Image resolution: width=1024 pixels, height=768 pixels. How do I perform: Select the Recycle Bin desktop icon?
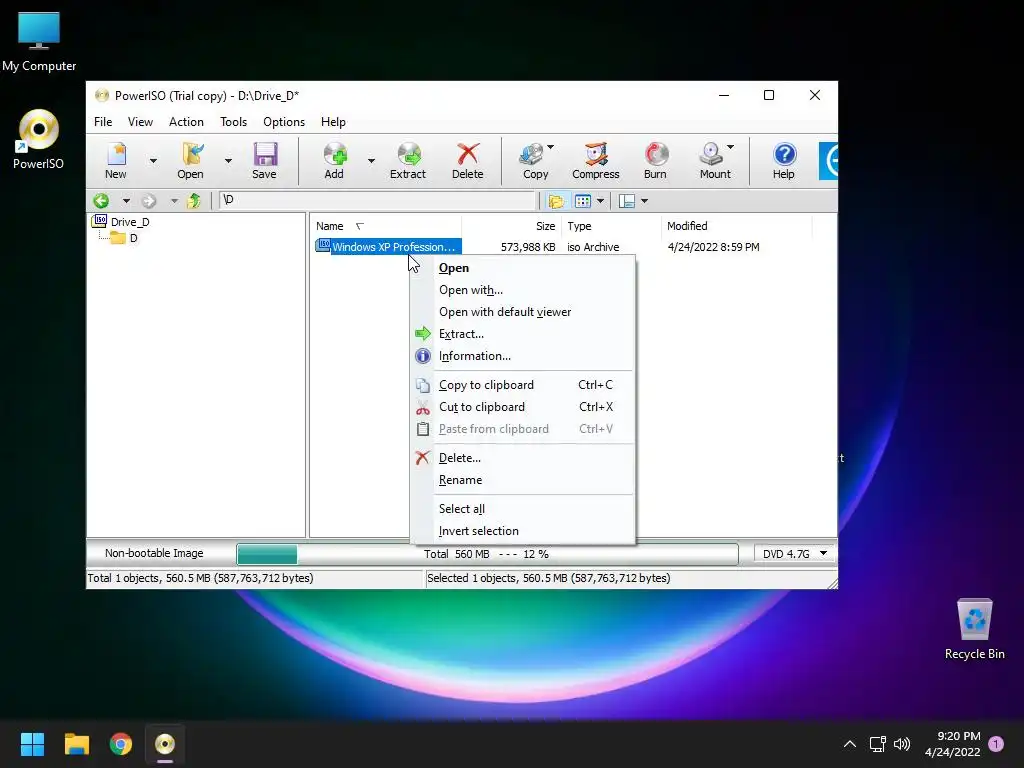[974, 630]
